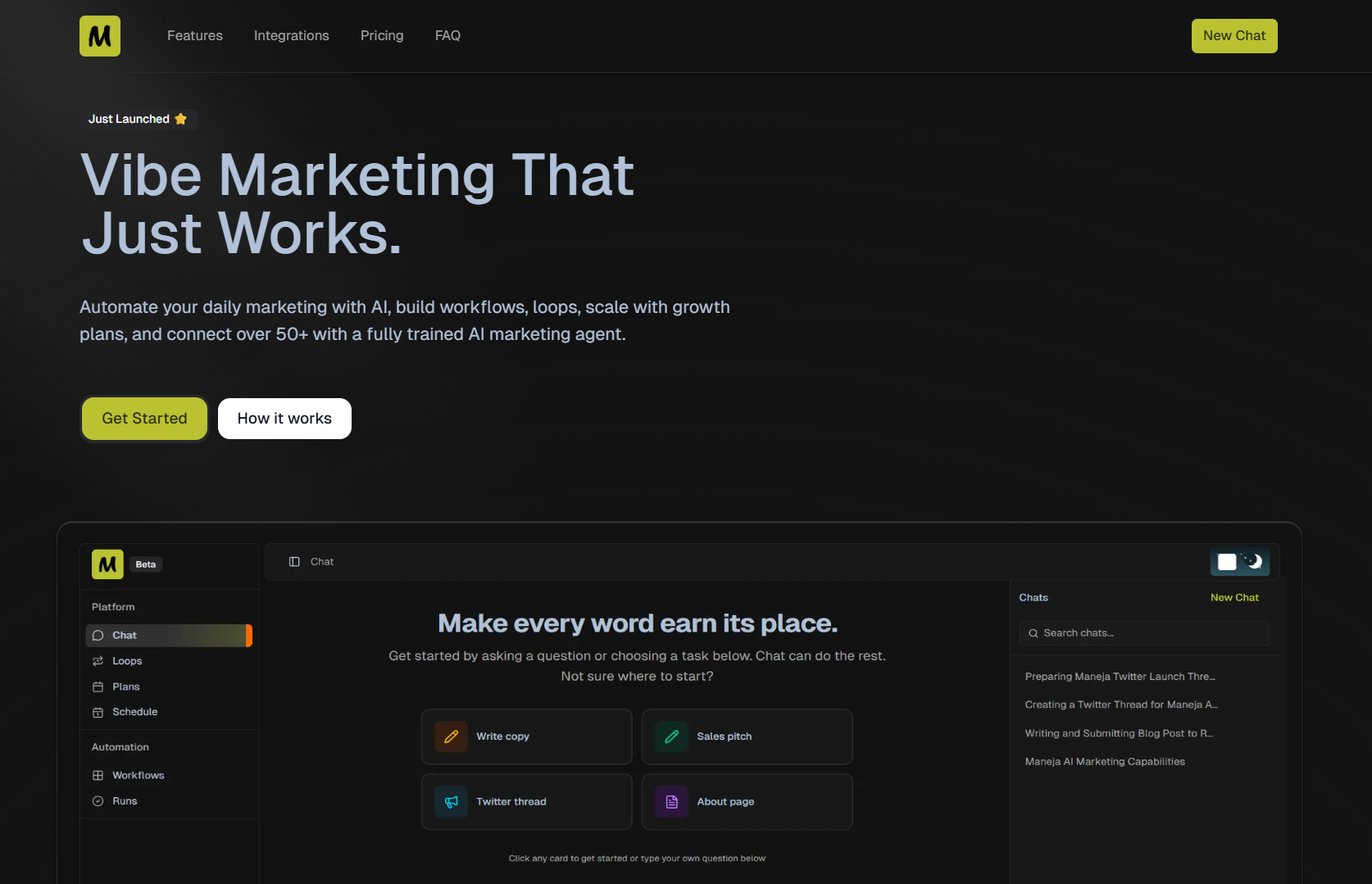Start a New Chat from top-right
This screenshot has width=1372, height=884.
(1233, 35)
